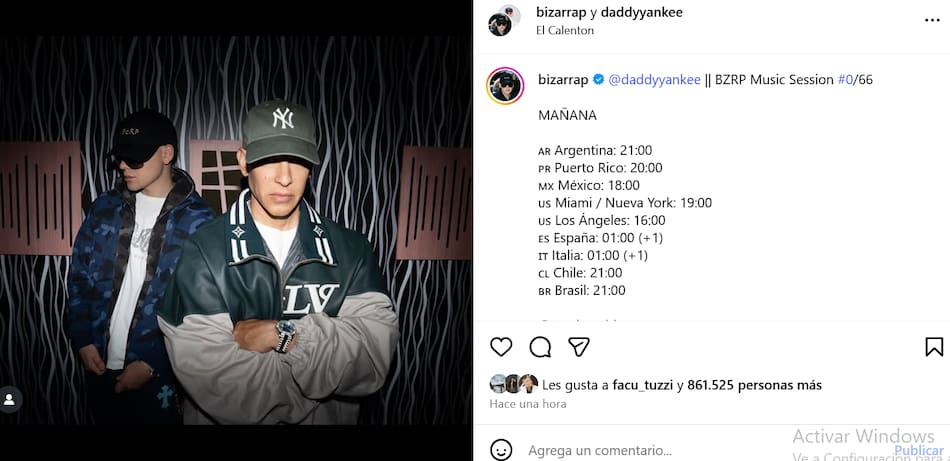View facu_tuzzi's profile from likes
This screenshot has width=950, height=461.
pyautogui.click(x=643, y=385)
